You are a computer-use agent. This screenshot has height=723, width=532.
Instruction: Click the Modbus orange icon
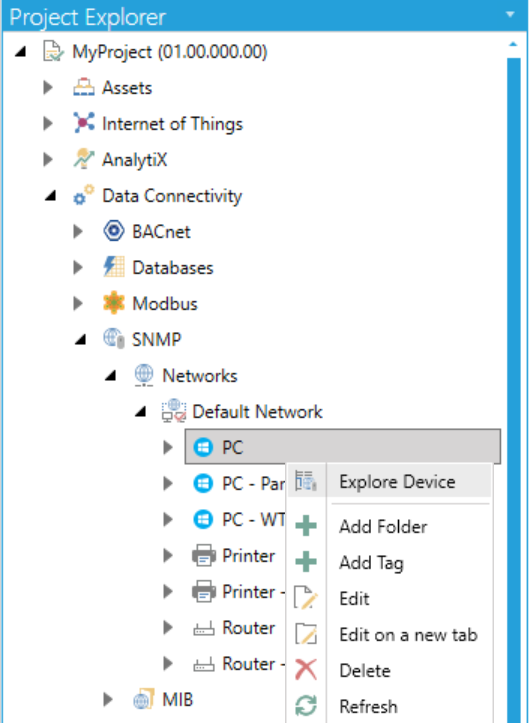[114, 303]
